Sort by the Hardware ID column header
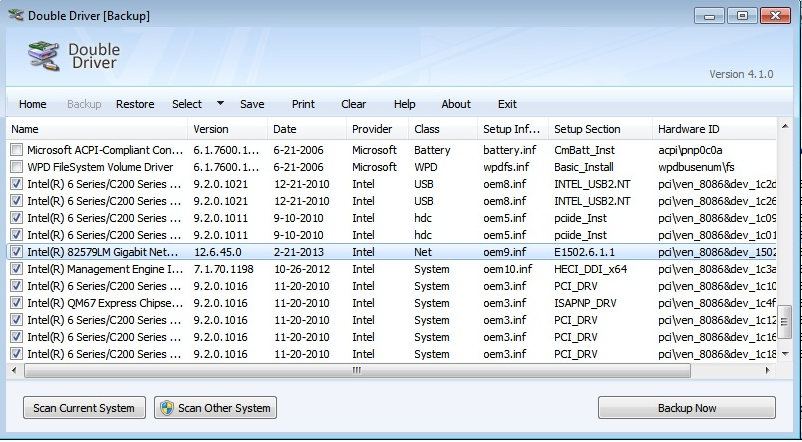802x442 pixels. coord(715,129)
